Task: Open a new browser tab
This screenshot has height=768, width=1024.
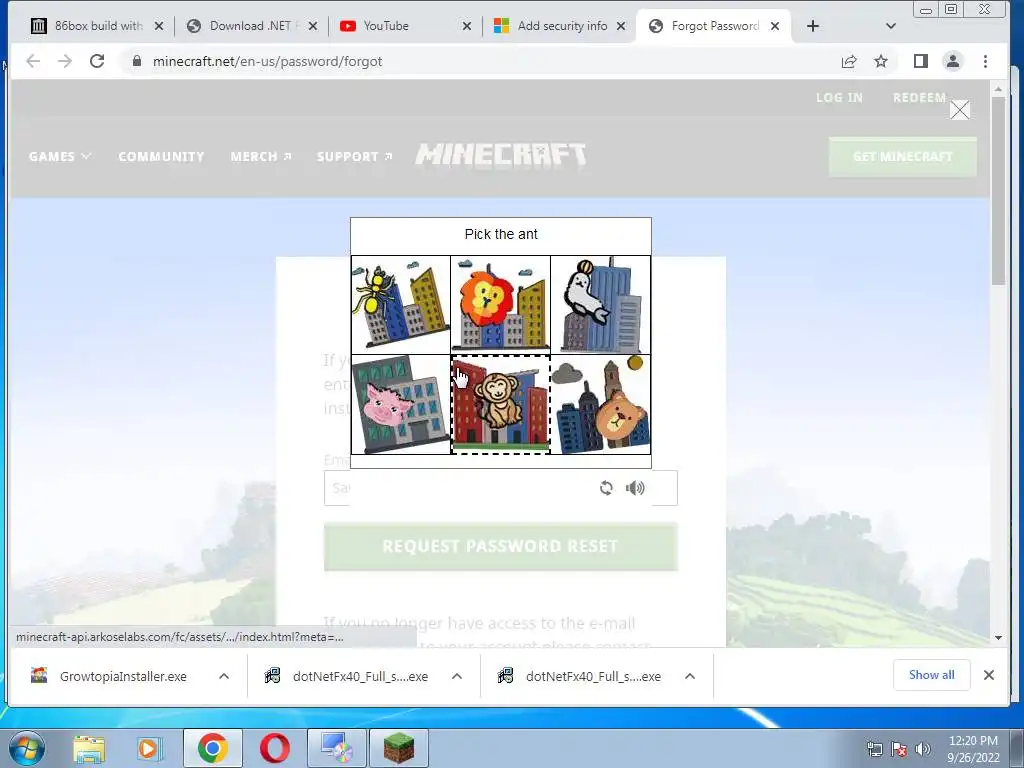Action: (x=812, y=26)
